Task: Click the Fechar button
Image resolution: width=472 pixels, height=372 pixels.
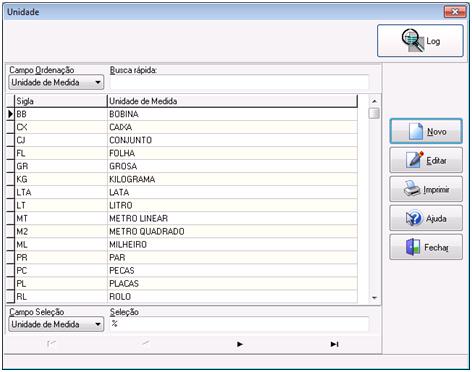Action: (x=426, y=247)
